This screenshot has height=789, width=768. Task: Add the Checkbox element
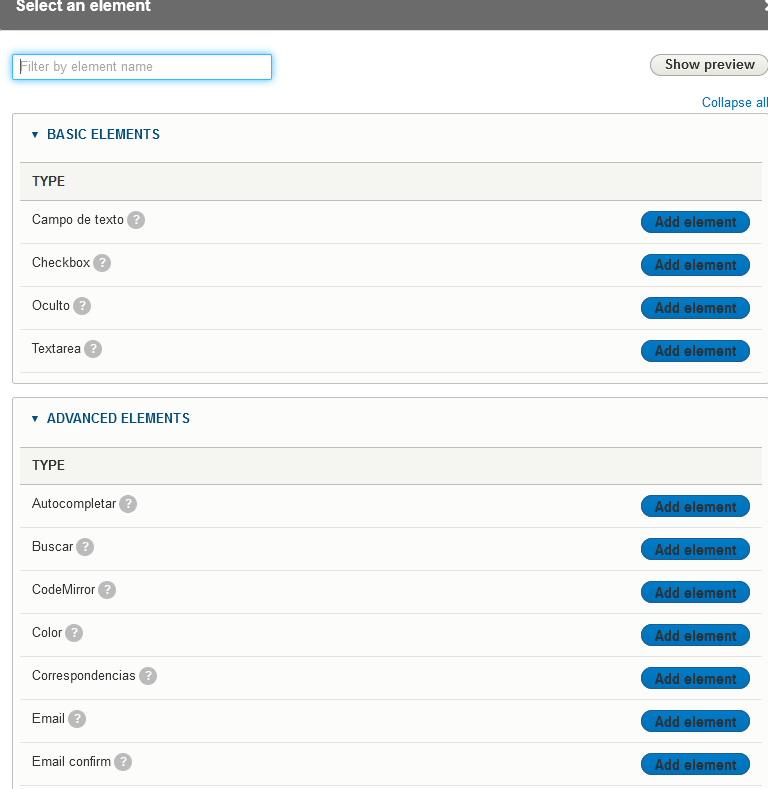point(695,265)
